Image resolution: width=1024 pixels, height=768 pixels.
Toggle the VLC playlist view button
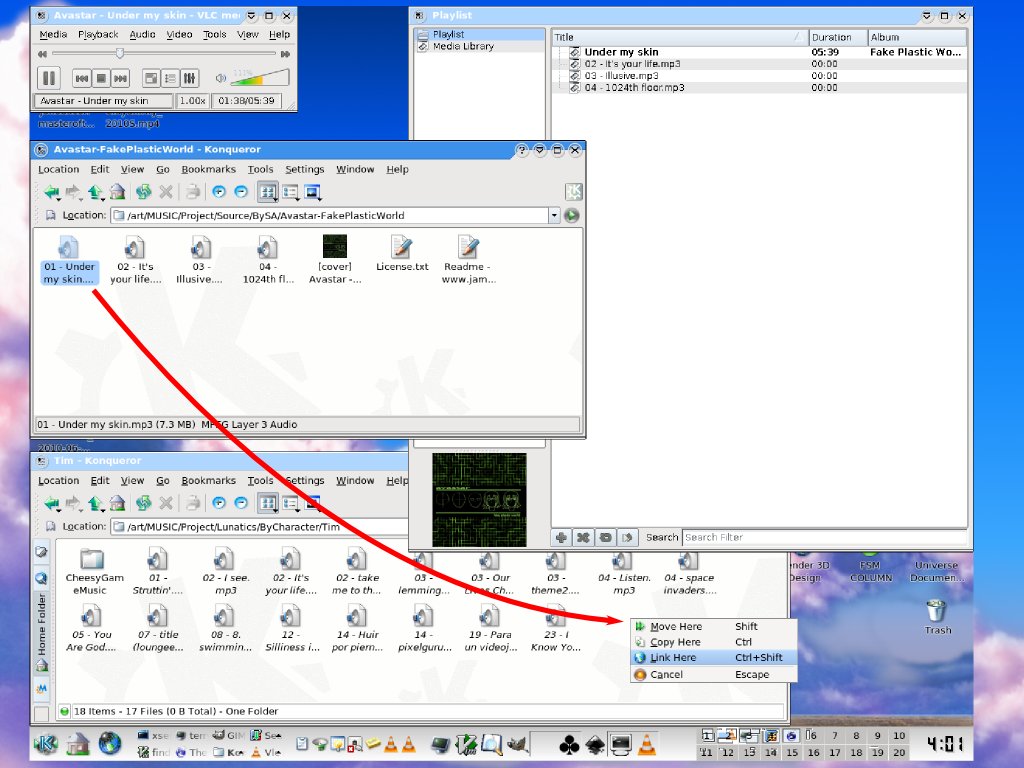click(x=170, y=78)
